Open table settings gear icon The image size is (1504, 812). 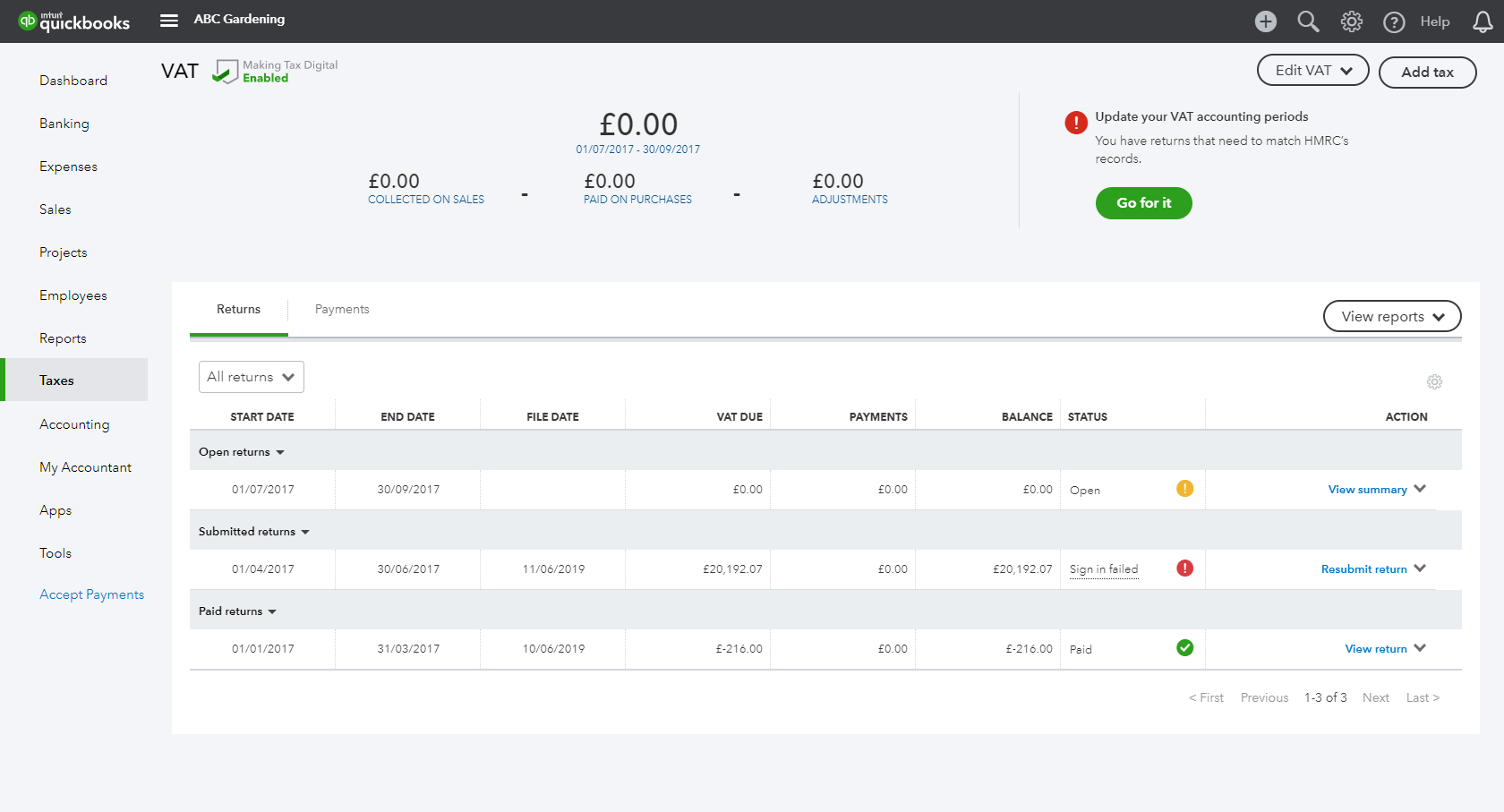point(1434,382)
